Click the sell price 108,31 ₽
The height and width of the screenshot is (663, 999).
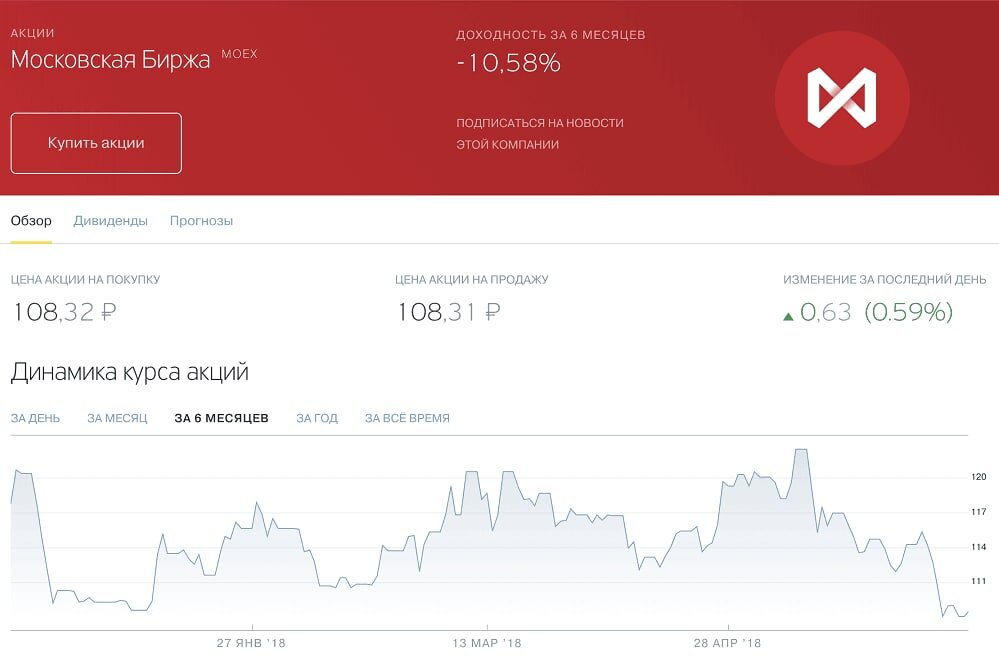[x=449, y=312]
